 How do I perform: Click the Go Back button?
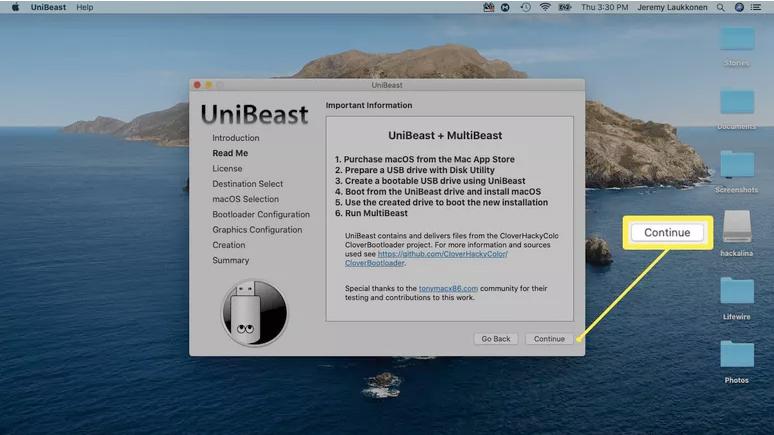pos(496,339)
